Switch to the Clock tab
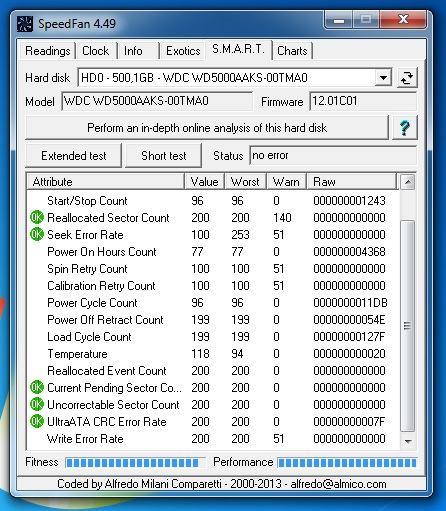Screen dimensions: 446x511 pos(96,51)
